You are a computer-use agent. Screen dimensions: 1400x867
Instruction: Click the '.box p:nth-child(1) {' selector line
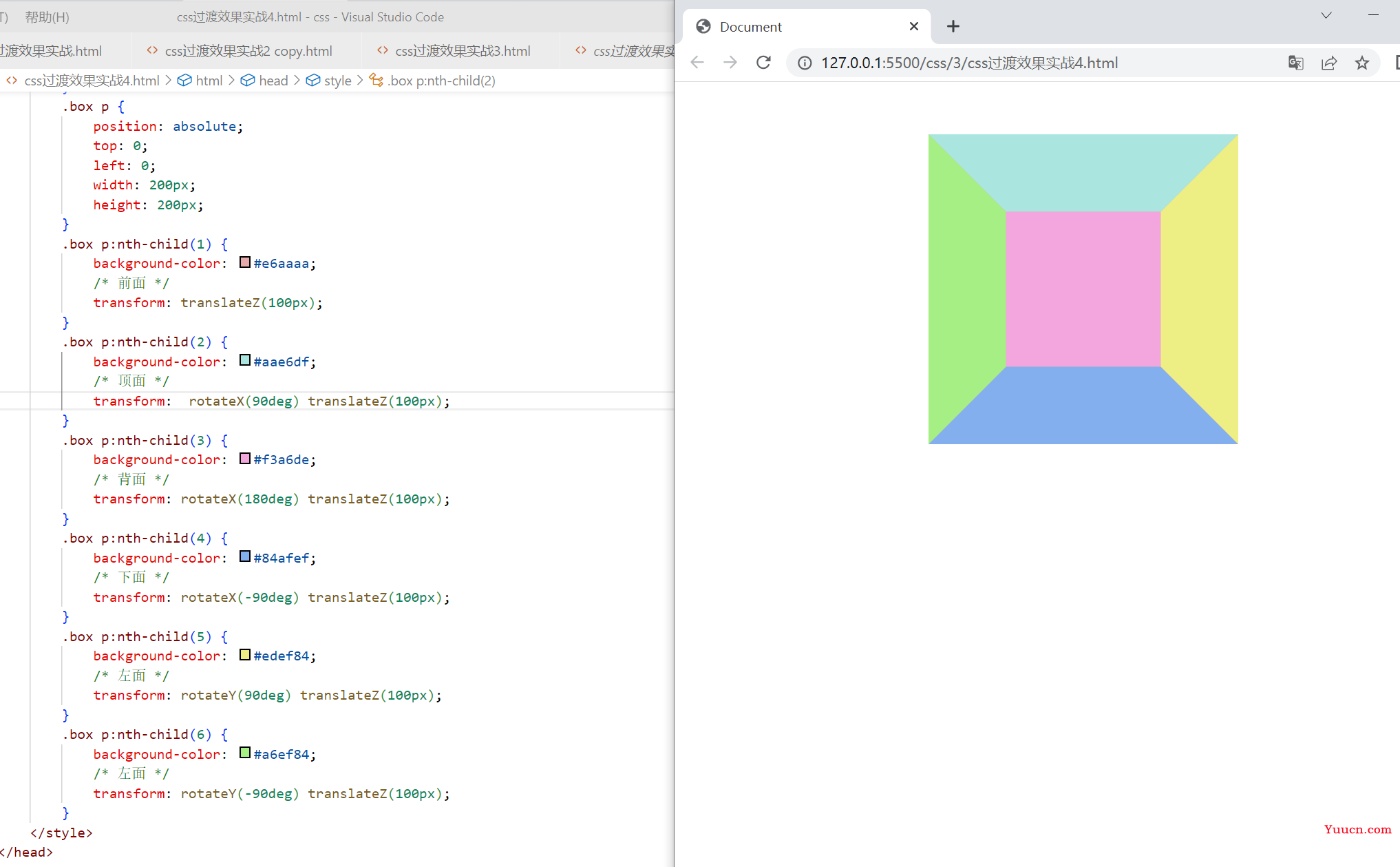coord(145,244)
